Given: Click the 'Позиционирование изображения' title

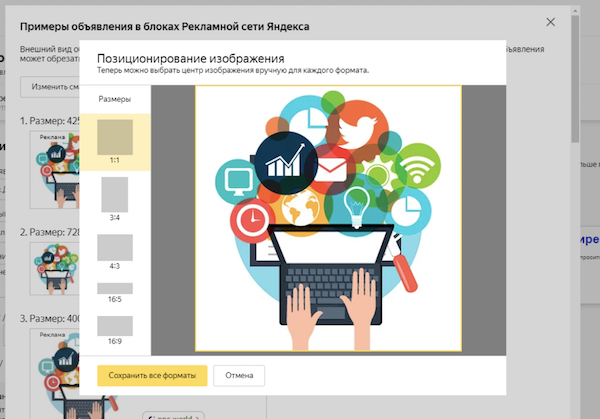Looking at the screenshot, I should 191,59.
